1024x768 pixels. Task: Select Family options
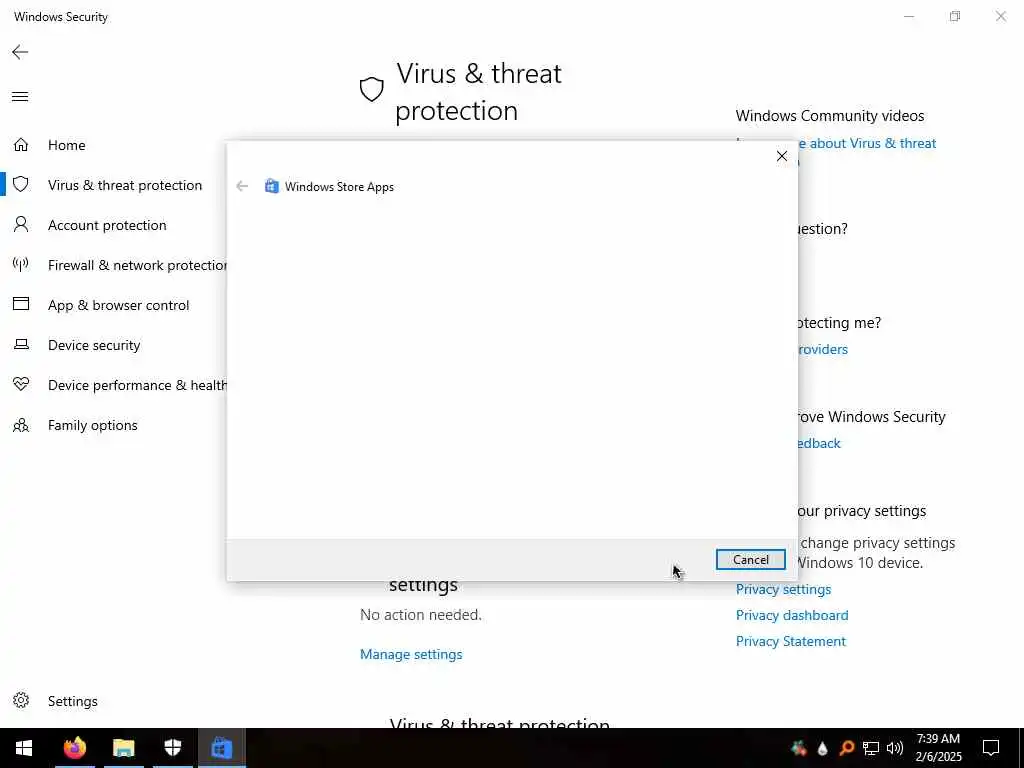point(93,425)
